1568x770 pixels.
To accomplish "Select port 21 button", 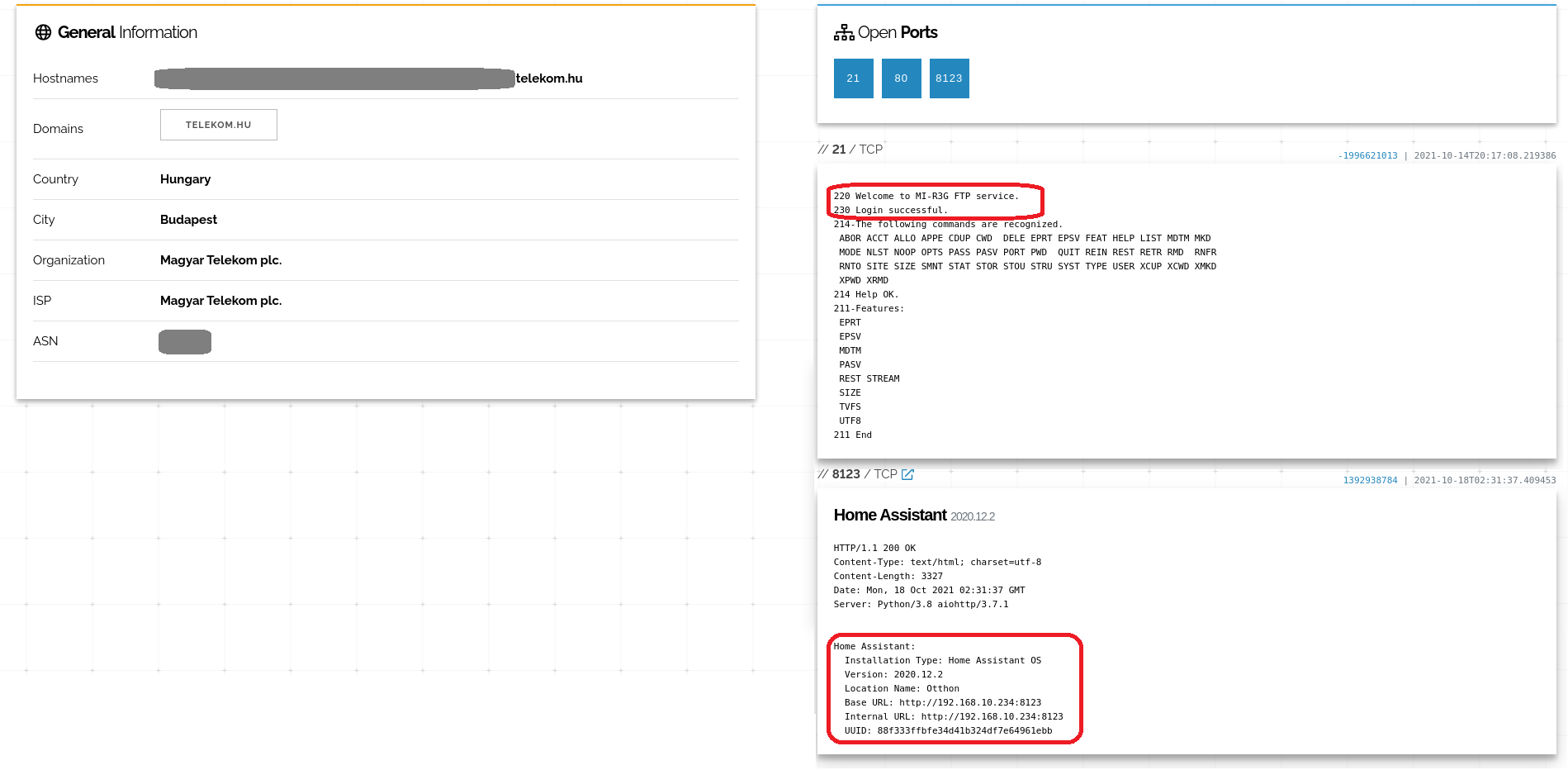I will 853,78.
